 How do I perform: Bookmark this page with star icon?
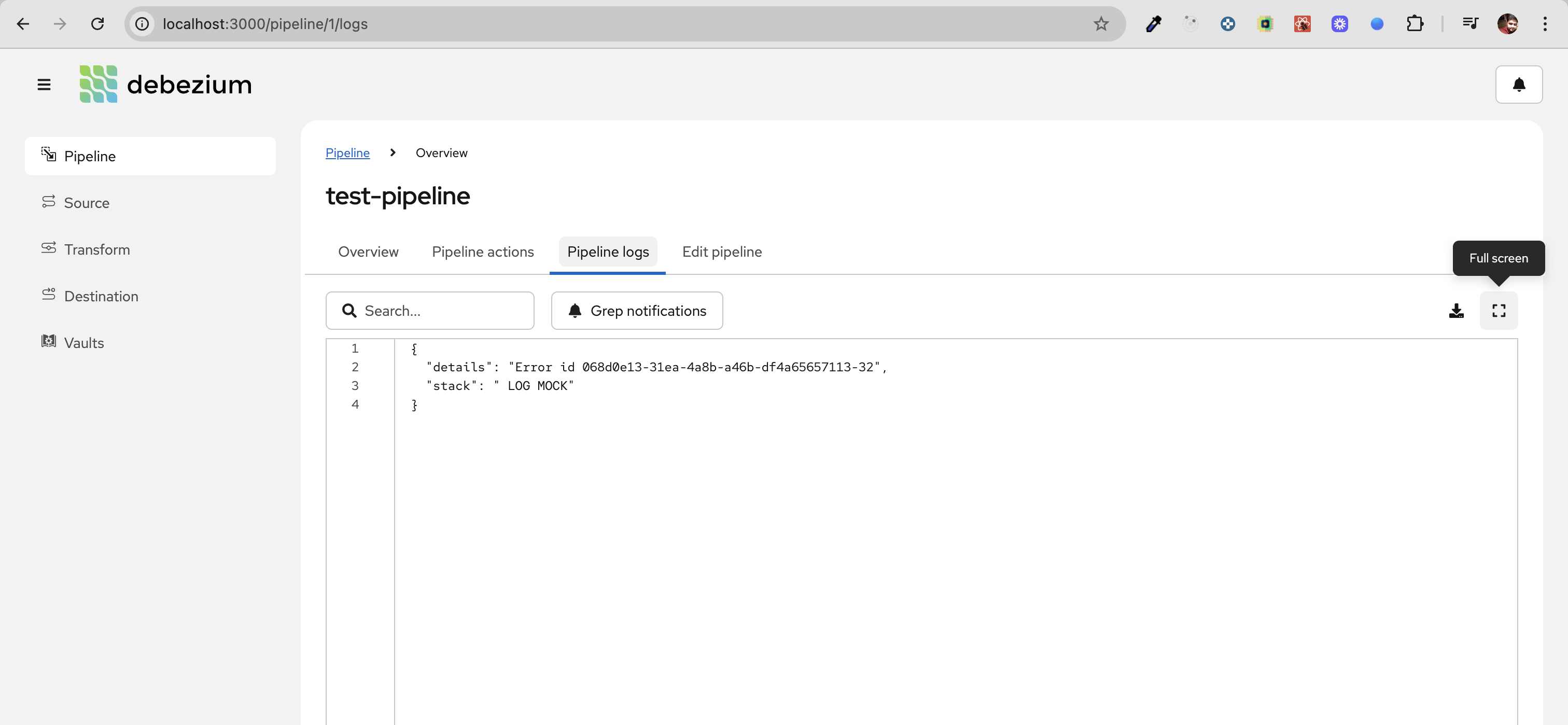point(1100,24)
